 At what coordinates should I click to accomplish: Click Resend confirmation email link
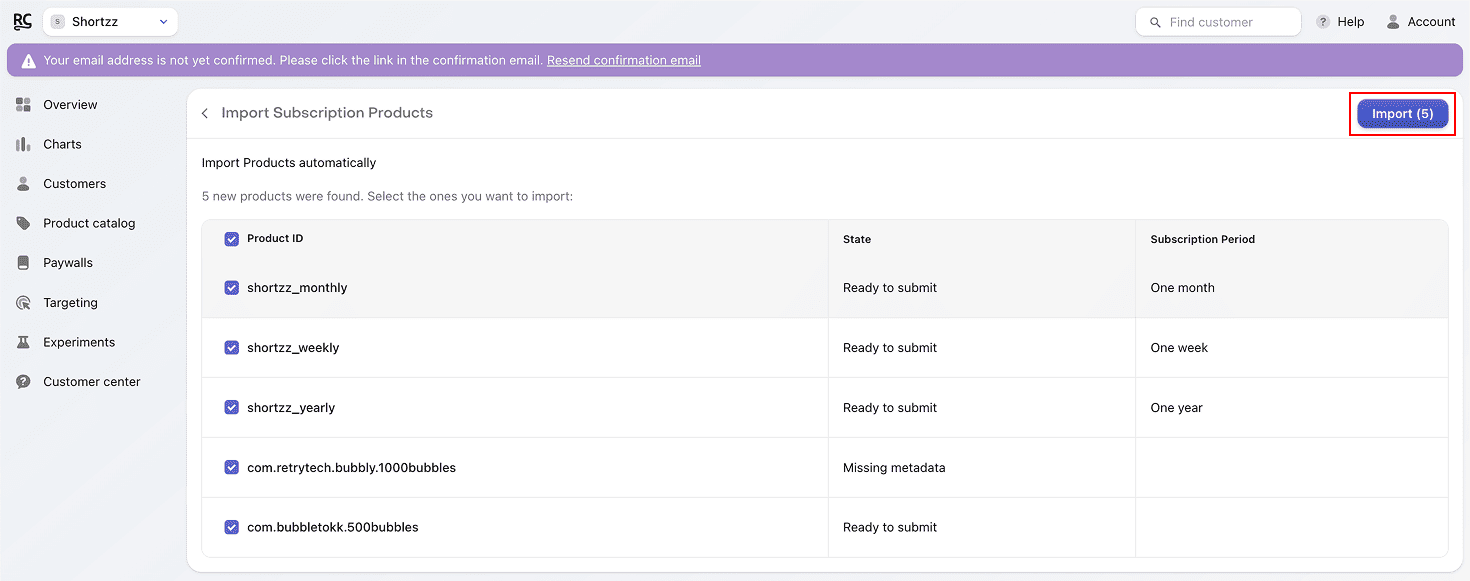[623, 60]
